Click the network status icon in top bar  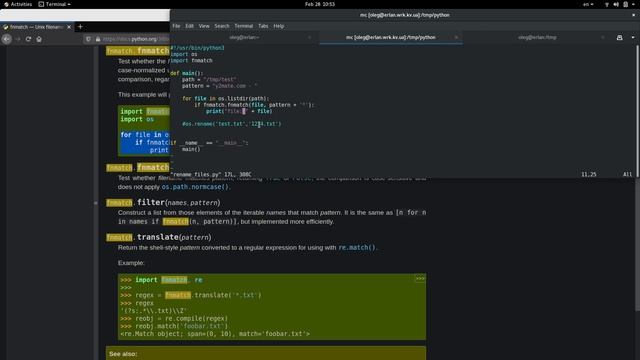point(607,4)
